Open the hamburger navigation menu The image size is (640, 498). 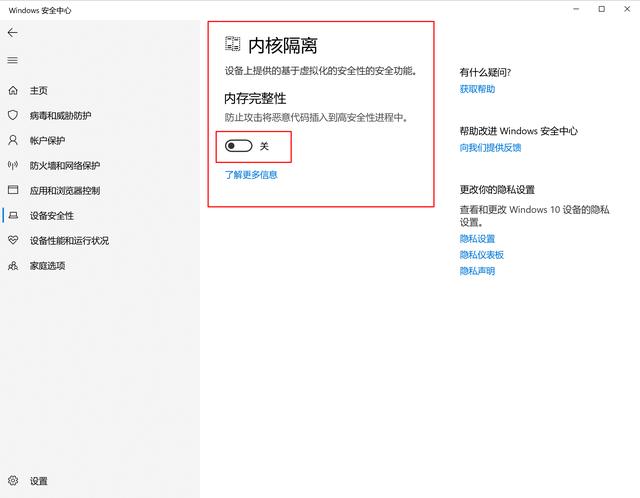tap(13, 60)
